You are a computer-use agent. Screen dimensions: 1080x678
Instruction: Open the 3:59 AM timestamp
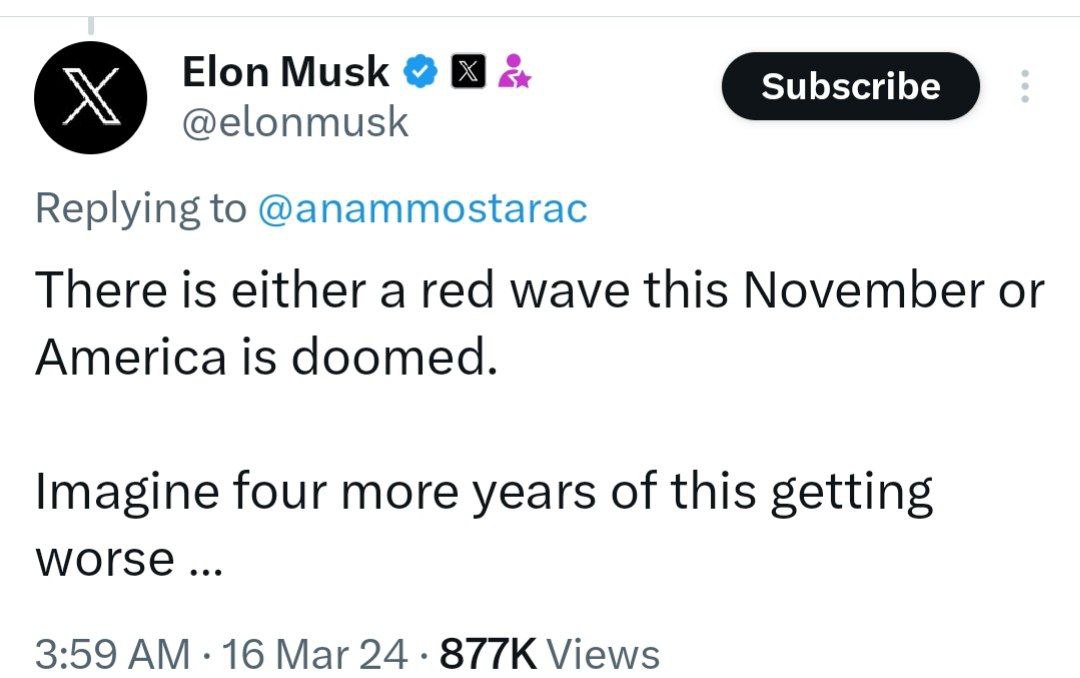click(112, 654)
